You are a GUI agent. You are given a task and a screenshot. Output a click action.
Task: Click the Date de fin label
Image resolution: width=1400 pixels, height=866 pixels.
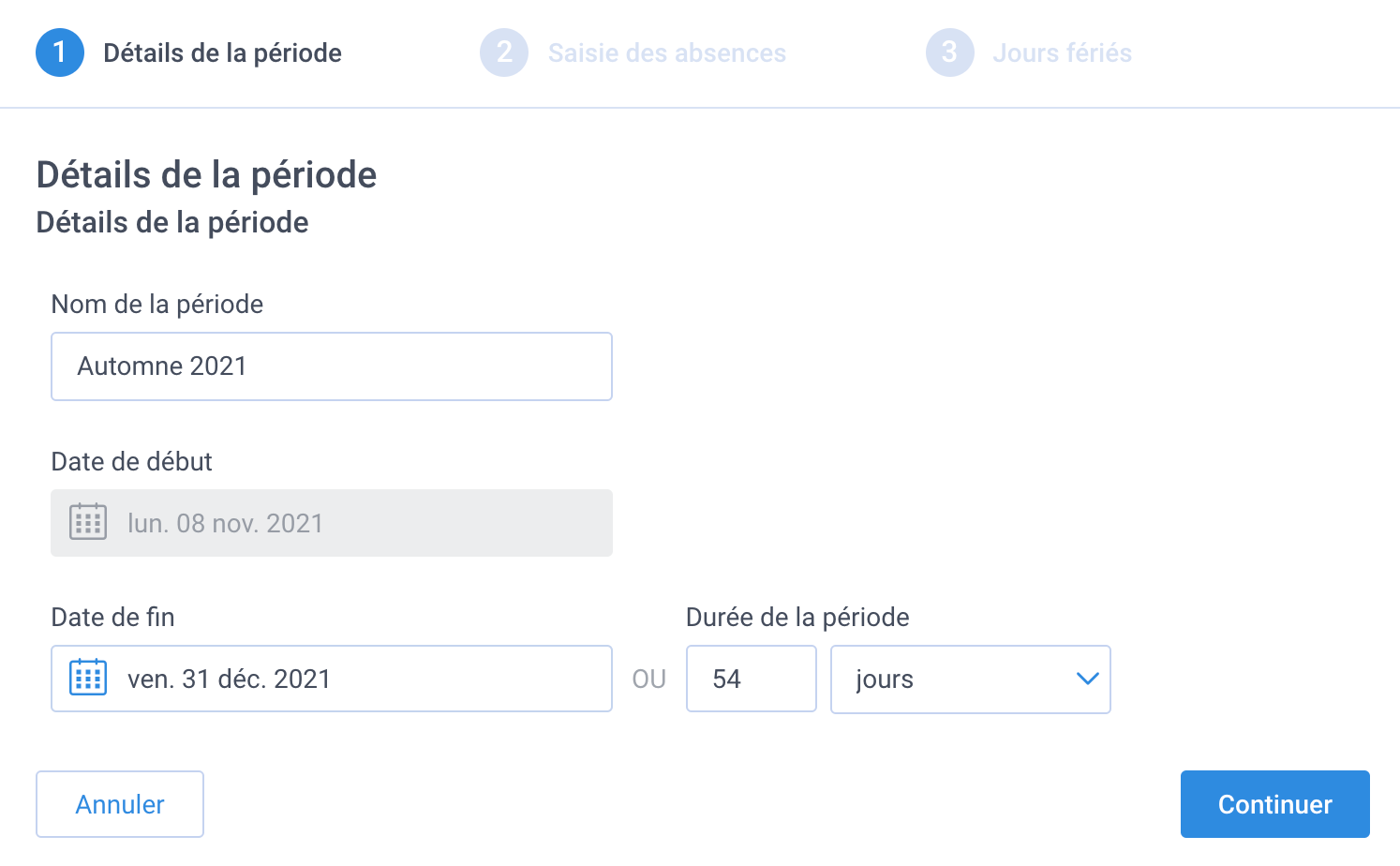(x=113, y=617)
